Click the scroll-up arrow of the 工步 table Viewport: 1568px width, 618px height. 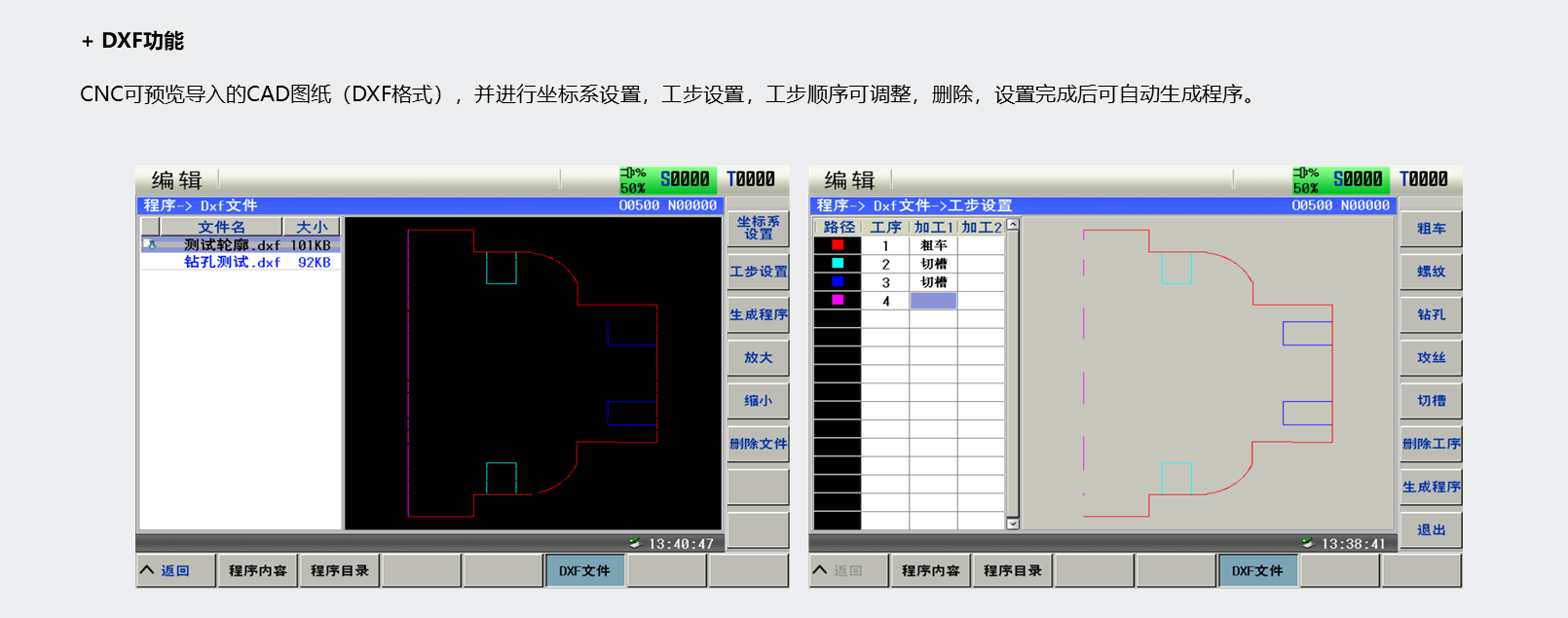click(x=1013, y=225)
